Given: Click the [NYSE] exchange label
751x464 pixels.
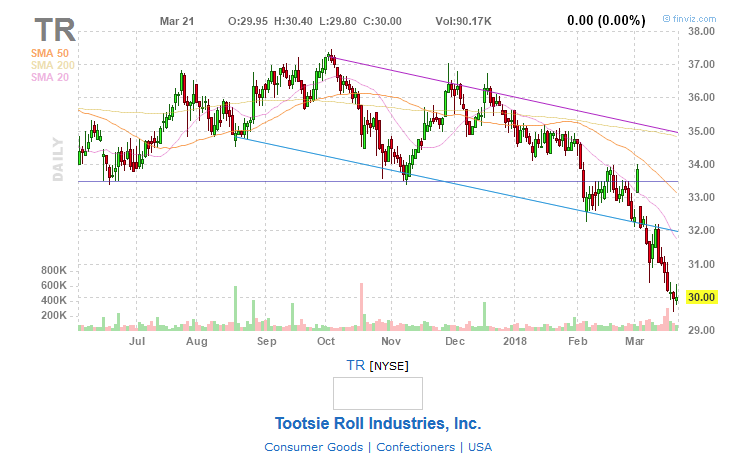Looking at the screenshot, I should pos(389,366).
